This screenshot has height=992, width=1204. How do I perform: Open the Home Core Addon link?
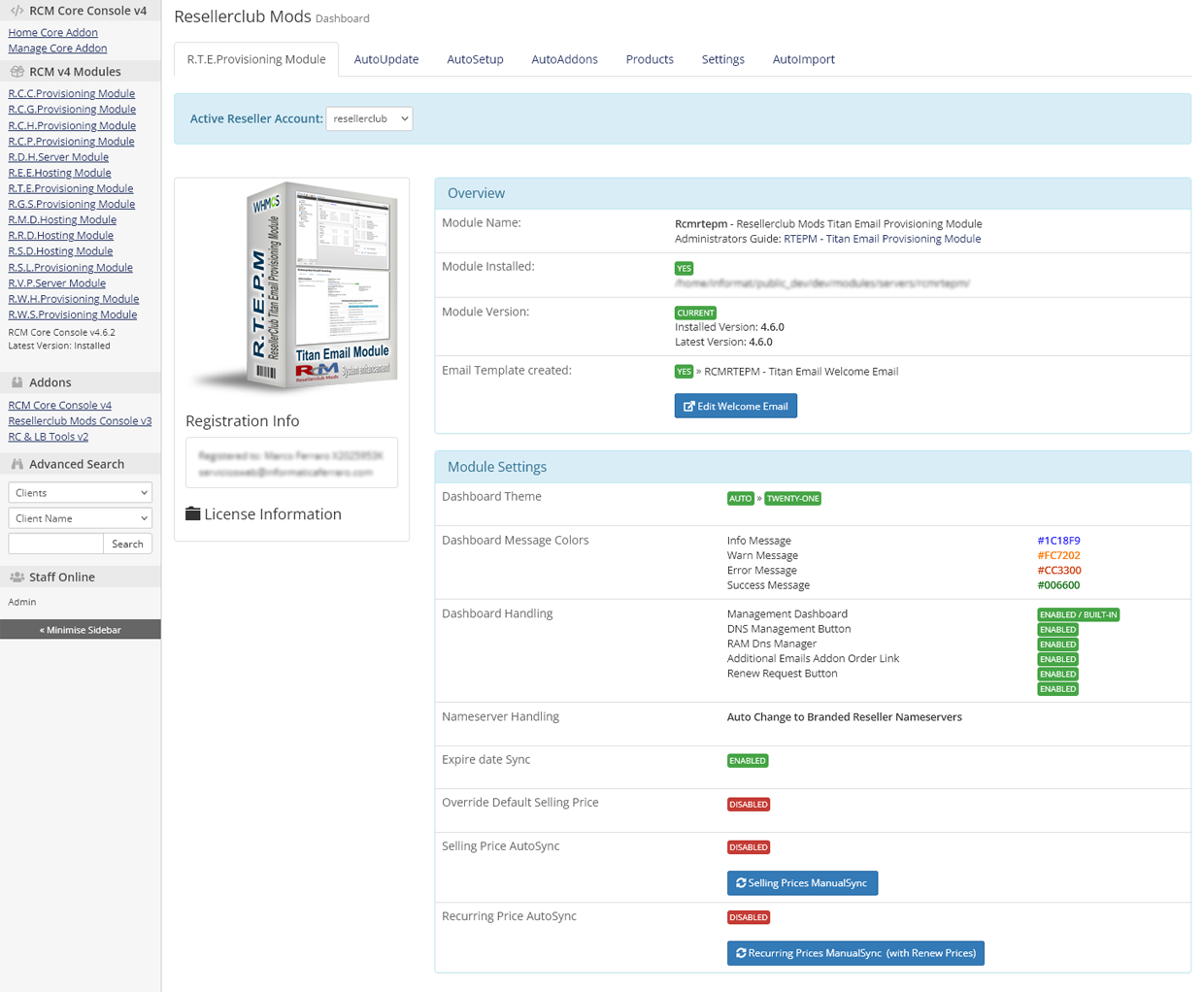point(53,32)
